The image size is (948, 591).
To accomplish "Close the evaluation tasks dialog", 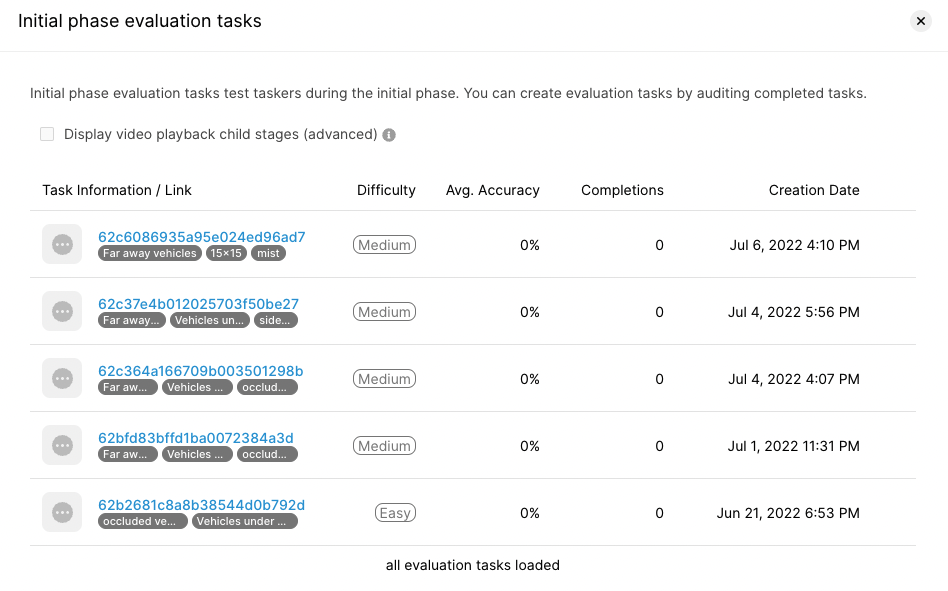I will 921,21.
